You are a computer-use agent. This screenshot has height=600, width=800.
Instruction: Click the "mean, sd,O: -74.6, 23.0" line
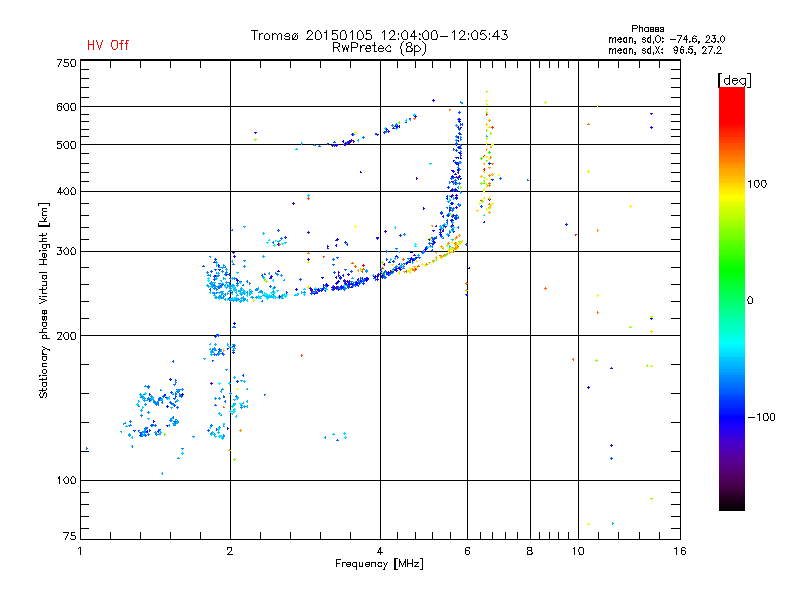666,39
